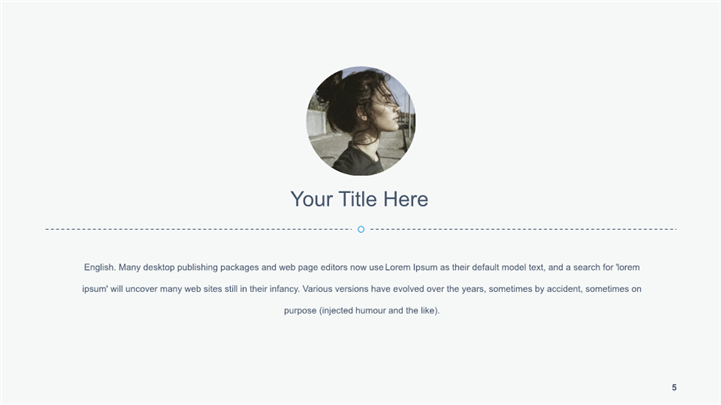Image resolution: width=721 pixels, height=405 pixels.
Task: Click the small circle marker on the divider
Action: [360, 229]
